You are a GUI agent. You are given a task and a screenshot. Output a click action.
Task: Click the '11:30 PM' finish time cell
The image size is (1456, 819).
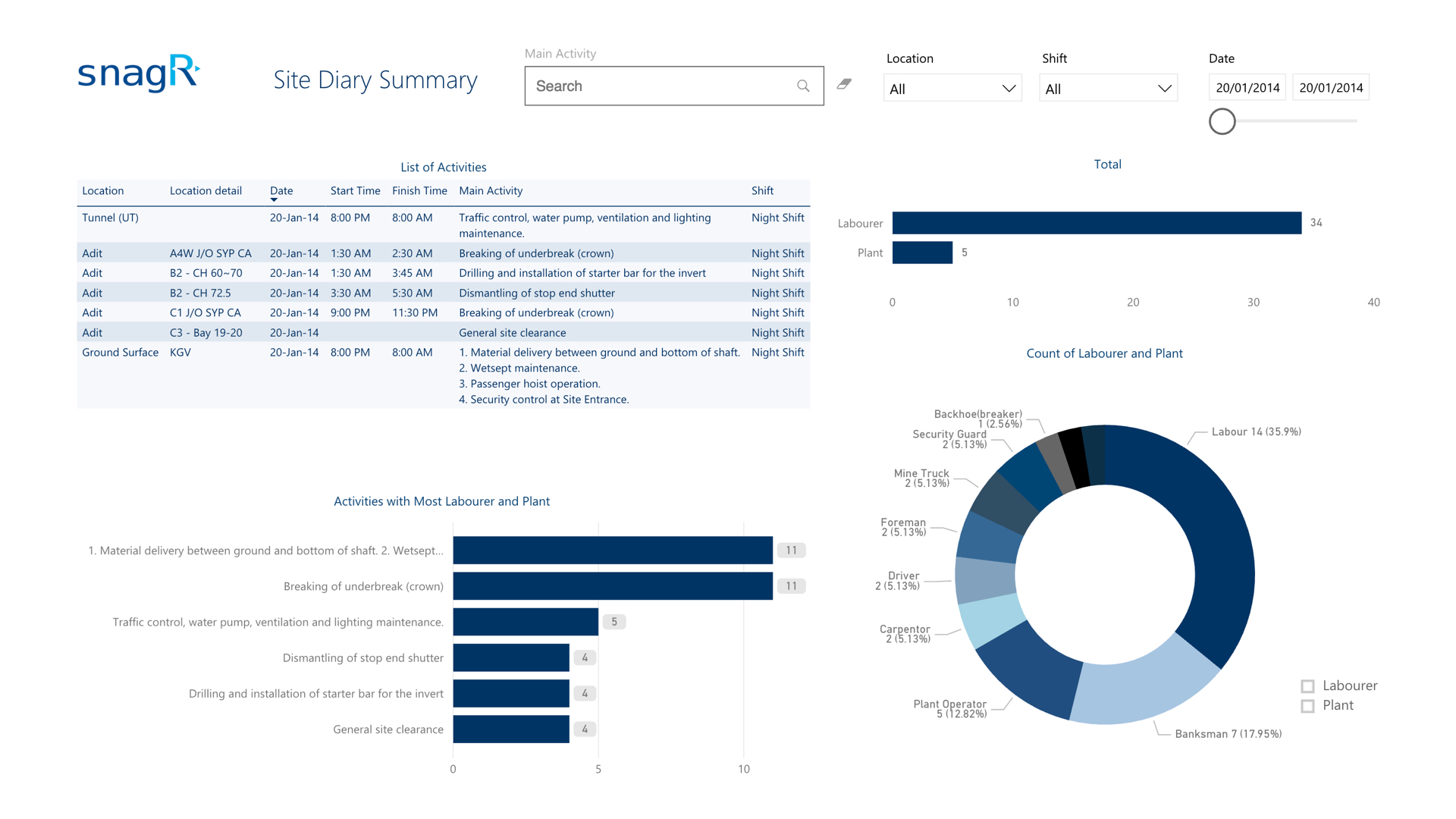pos(414,312)
